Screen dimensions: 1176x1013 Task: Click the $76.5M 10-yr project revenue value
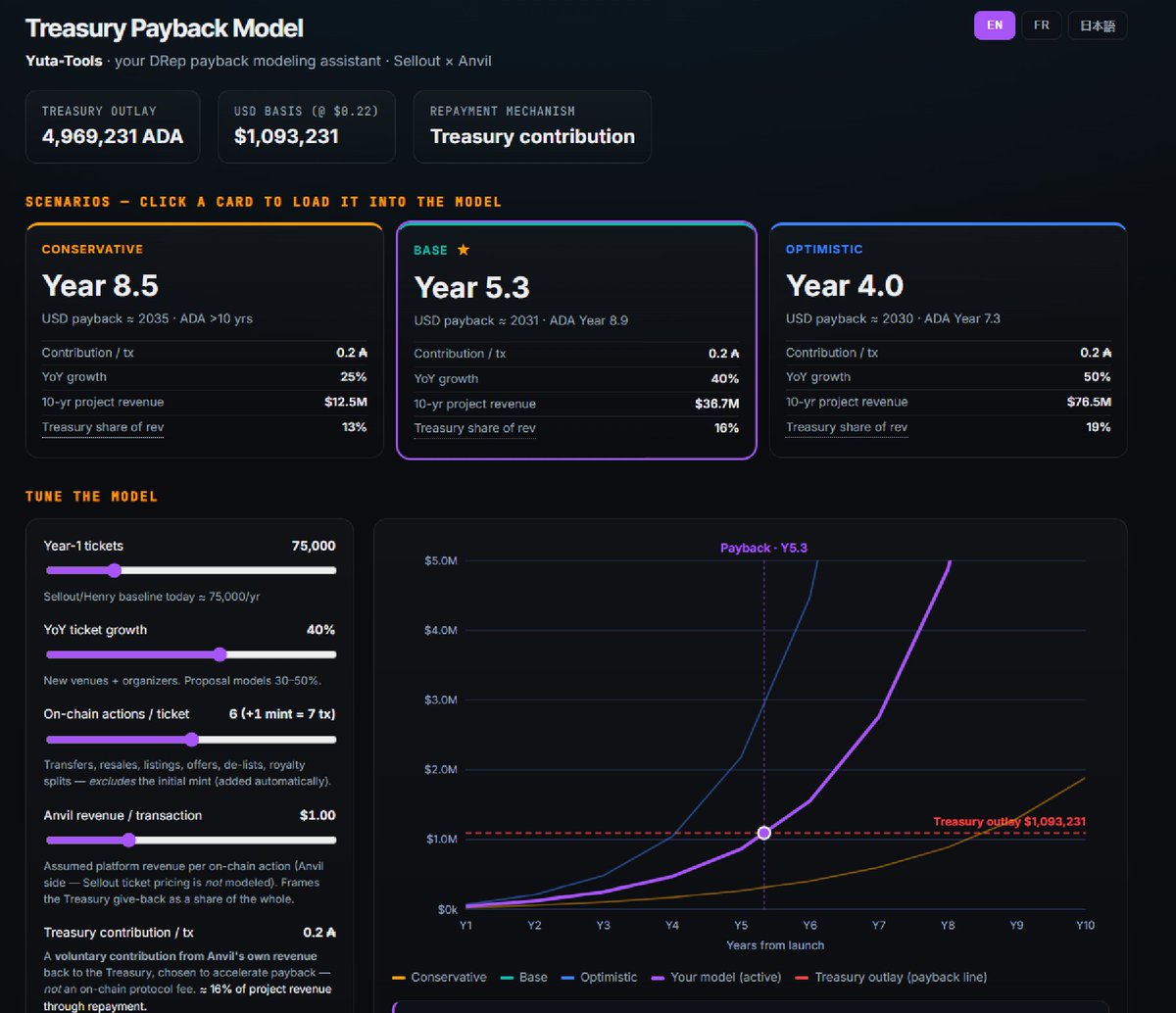click(1090, 402)
